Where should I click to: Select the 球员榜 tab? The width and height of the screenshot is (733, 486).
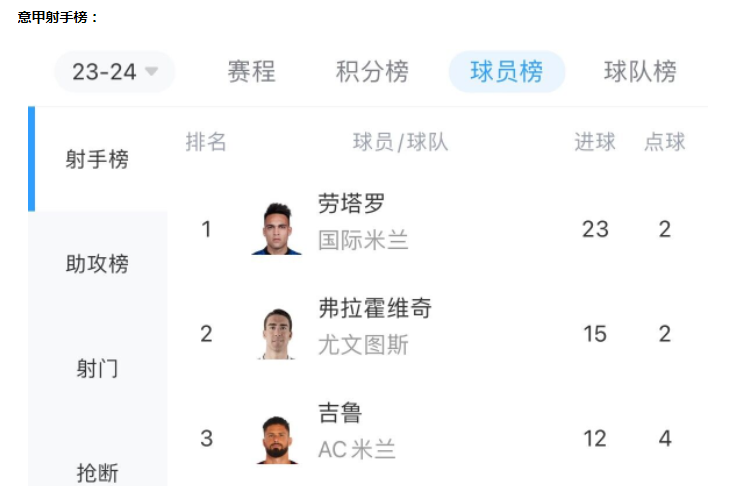(x=507, y=71)
